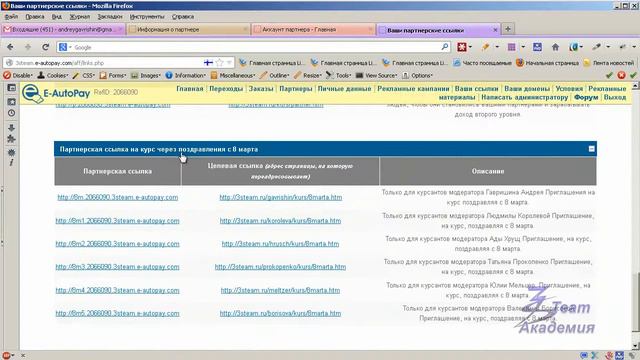Viewport: 640px width, 360px height.
Task: Switch to the Входящие (451) Gmail tab
Action: tap(63, 29)
